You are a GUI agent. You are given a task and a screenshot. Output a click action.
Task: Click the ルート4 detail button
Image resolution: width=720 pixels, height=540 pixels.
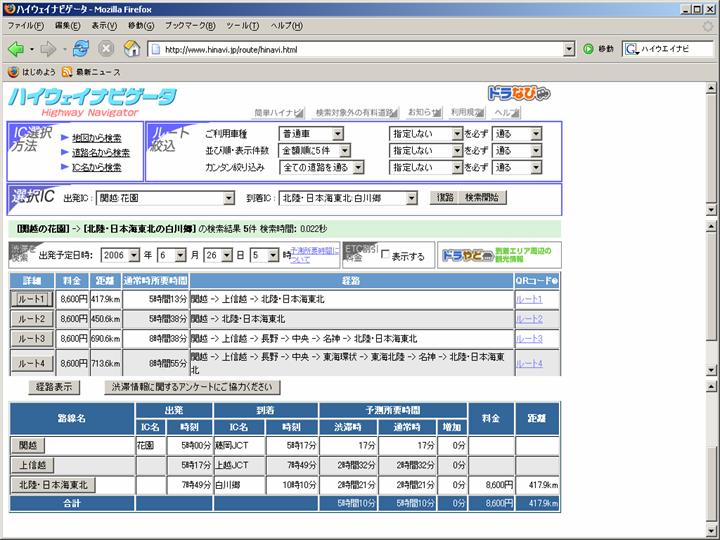coord(32,363)
